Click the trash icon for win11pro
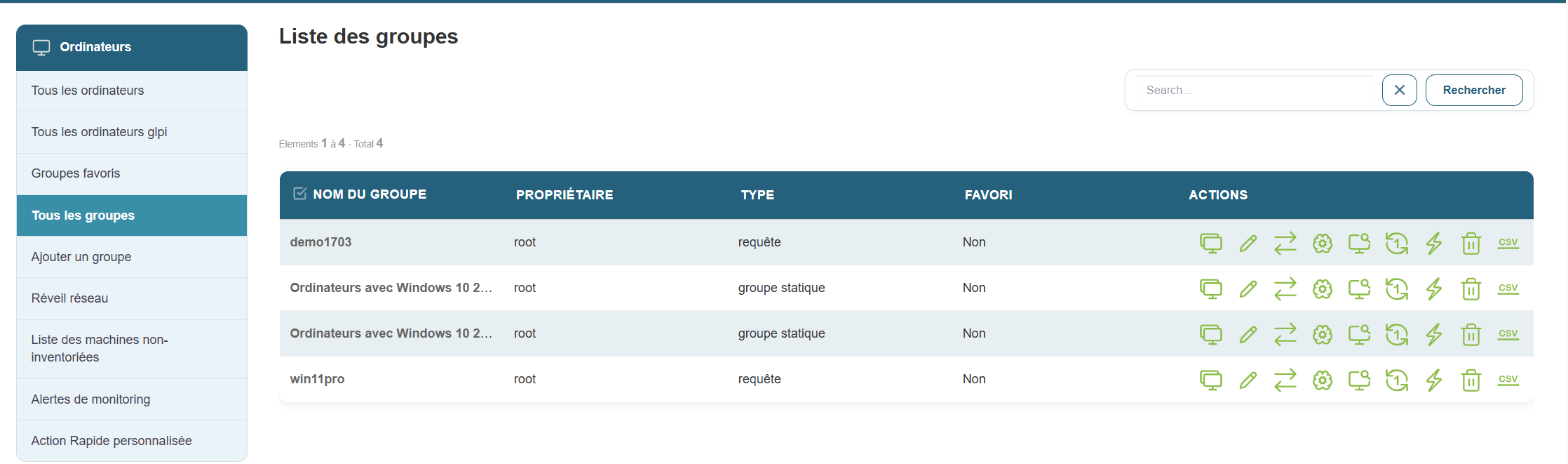The image size is (1568, 464). coord(1471,380)
